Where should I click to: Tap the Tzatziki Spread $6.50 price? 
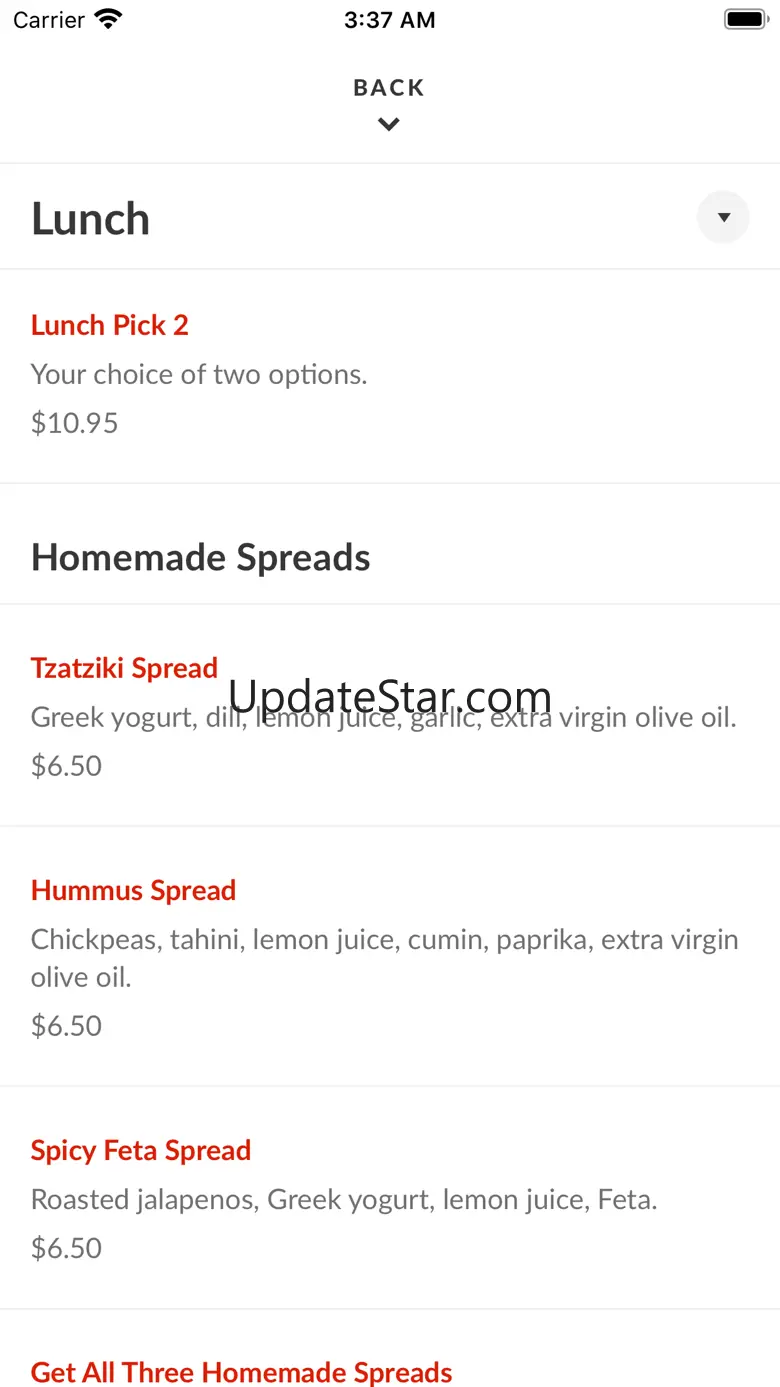pyautogui.click(x=67, y=766)
